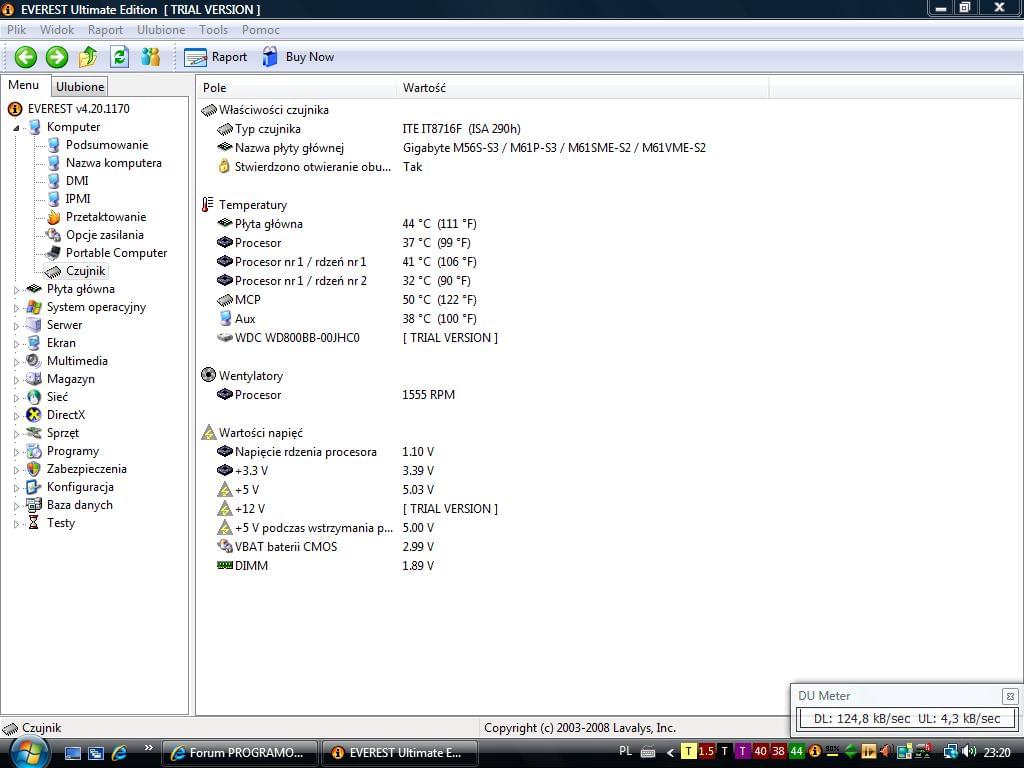1024x768 pixels.
Task: Click the 1555 RPM fan value
Action: click(428, 395)
